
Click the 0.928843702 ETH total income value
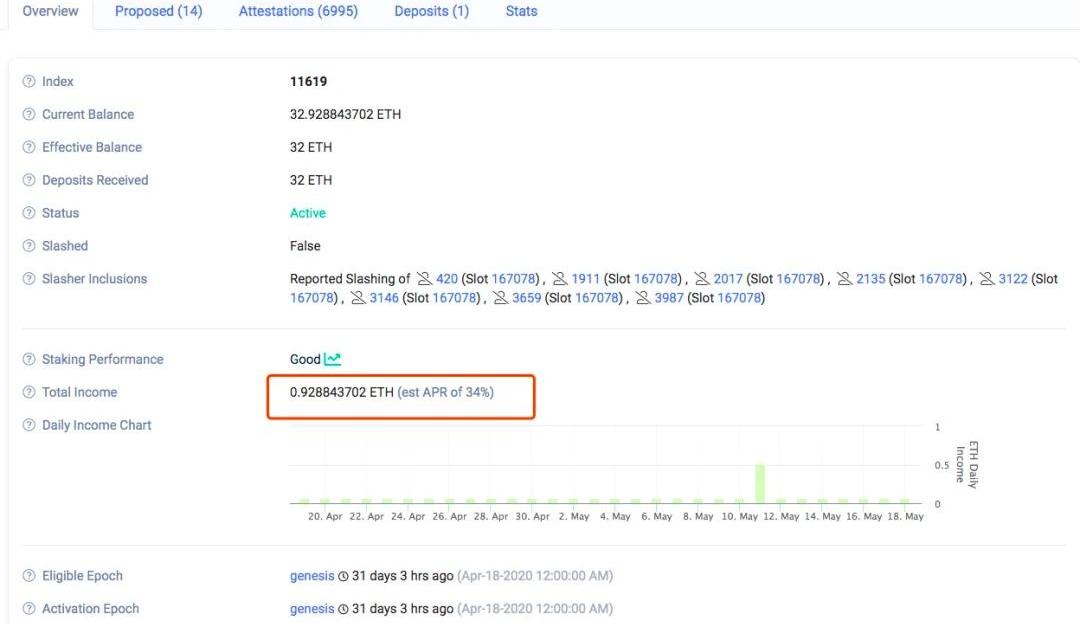[x=342, y=392]
